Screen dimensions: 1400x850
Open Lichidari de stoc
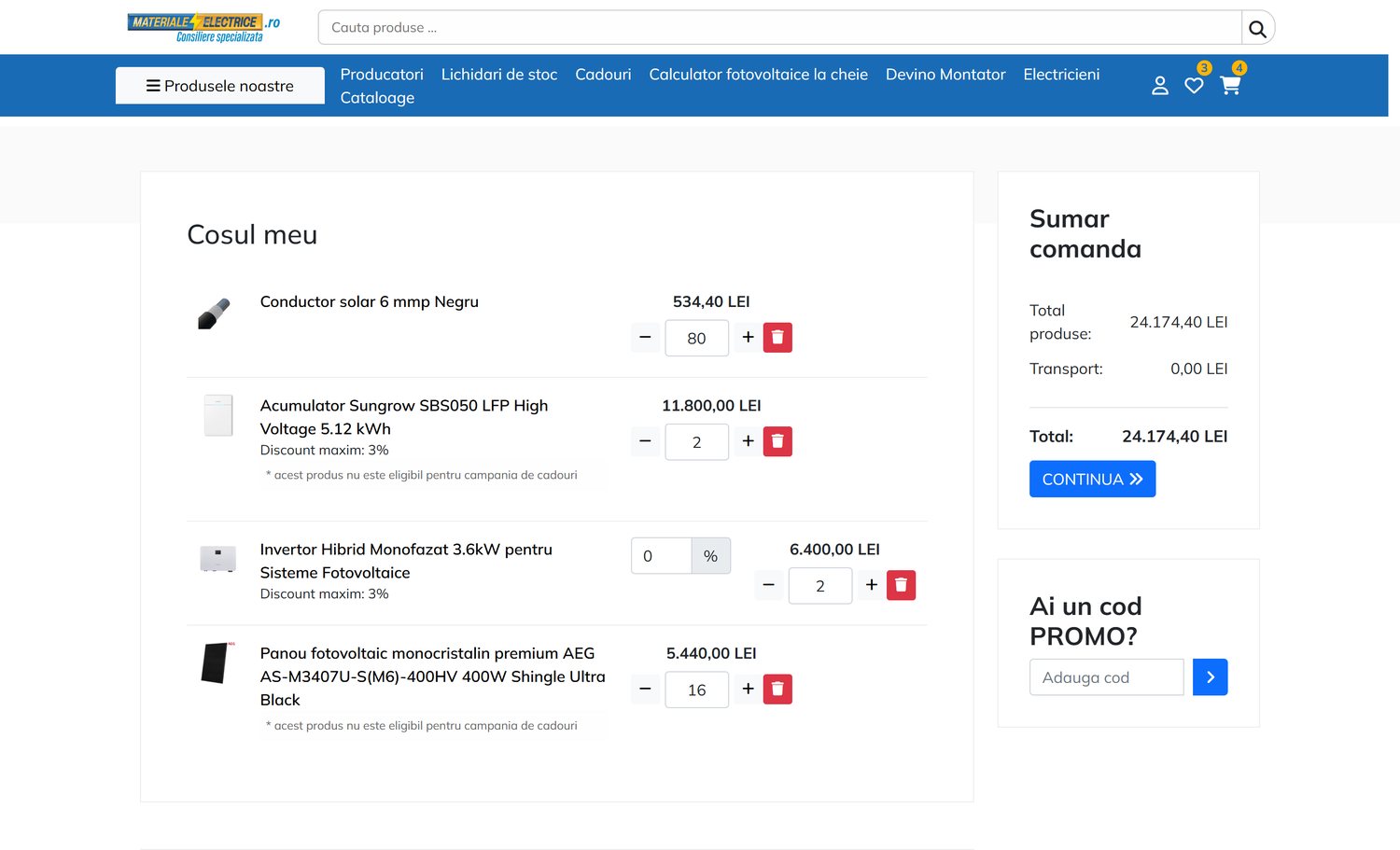click(x=499, y=75)
